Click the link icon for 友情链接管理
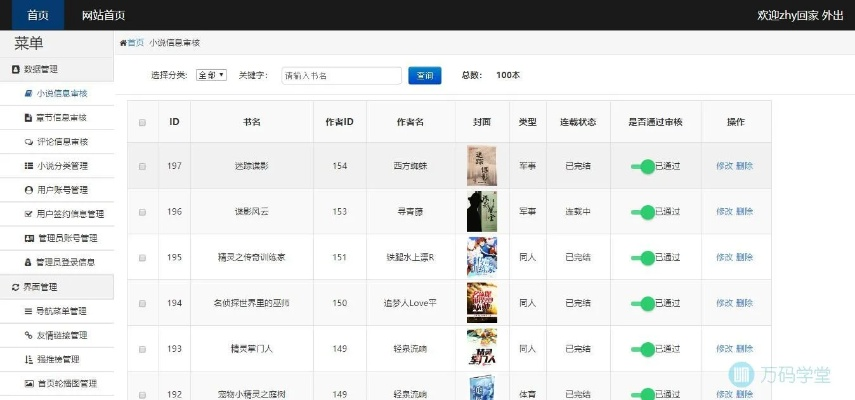The height and width of the screenshot is (400, 855). click(28, 335)
